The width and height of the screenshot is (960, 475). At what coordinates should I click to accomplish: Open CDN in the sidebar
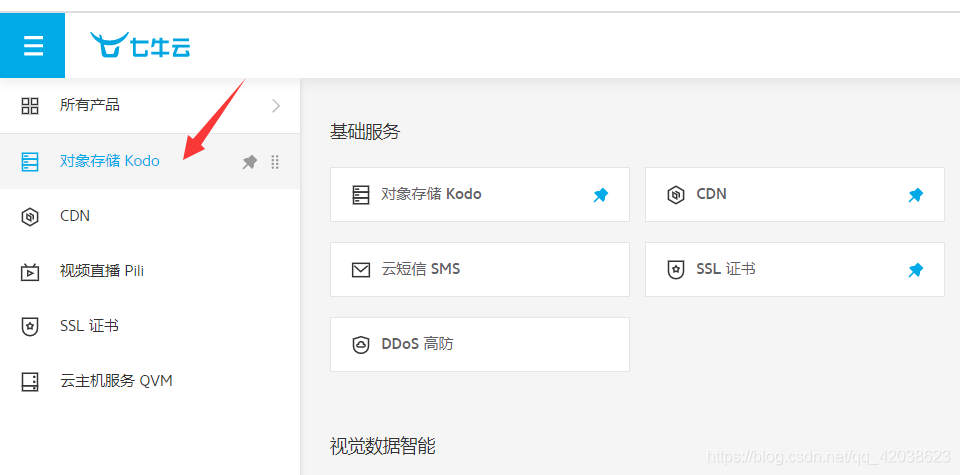[150, 216]
